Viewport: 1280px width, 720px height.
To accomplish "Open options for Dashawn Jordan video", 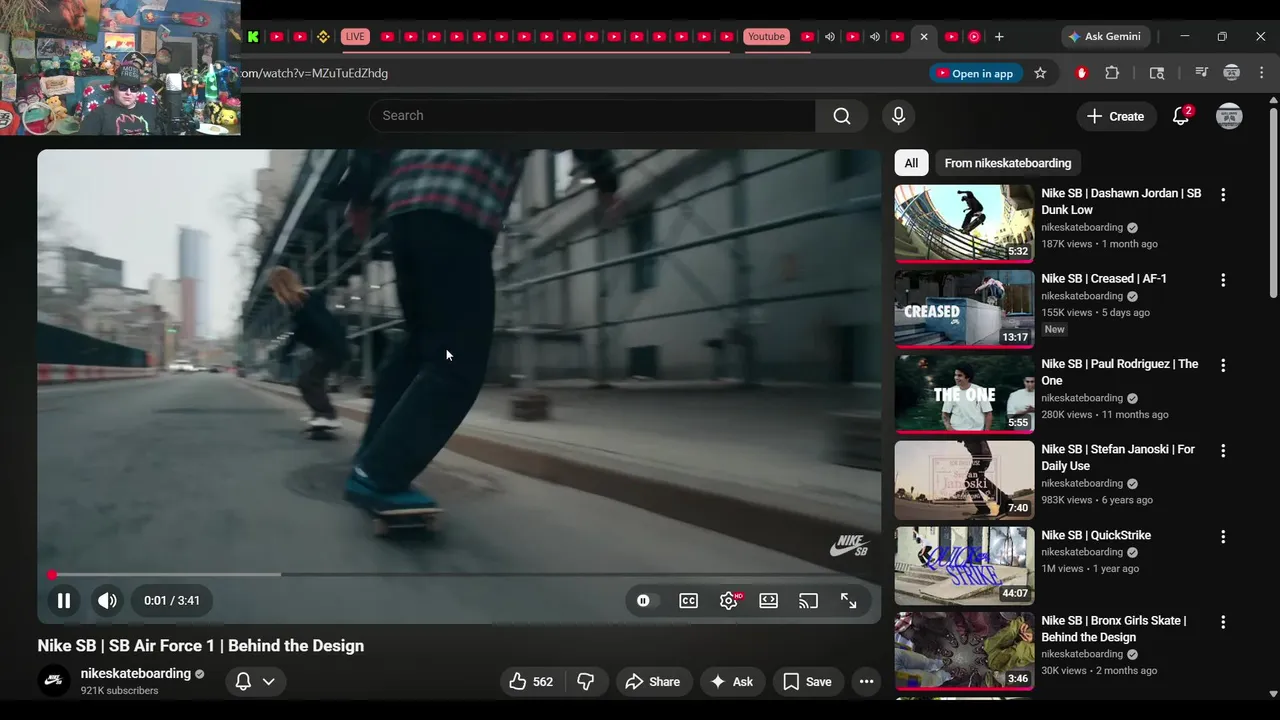I will (1222, 195).
